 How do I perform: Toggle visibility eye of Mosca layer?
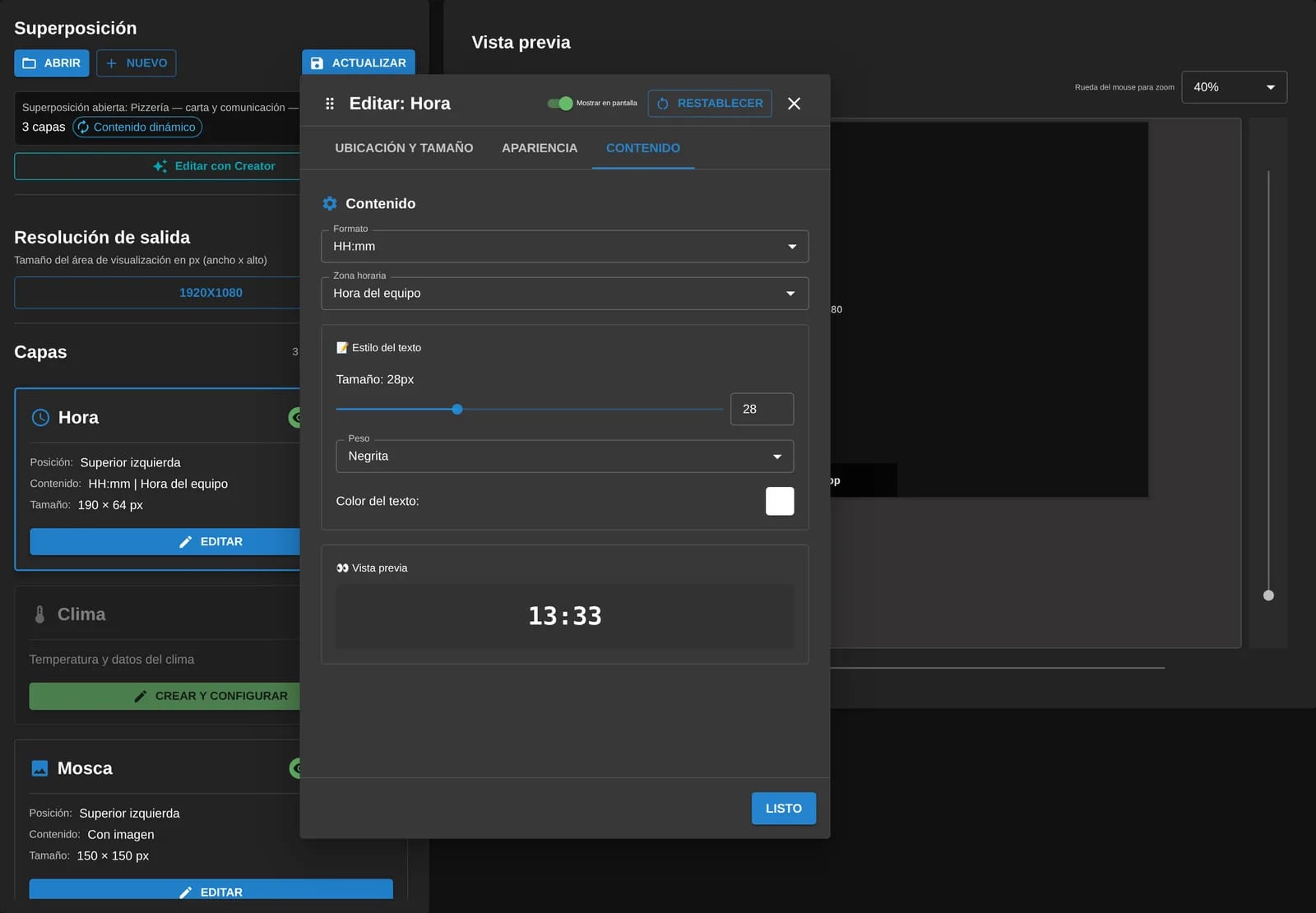tap(296, 768)
